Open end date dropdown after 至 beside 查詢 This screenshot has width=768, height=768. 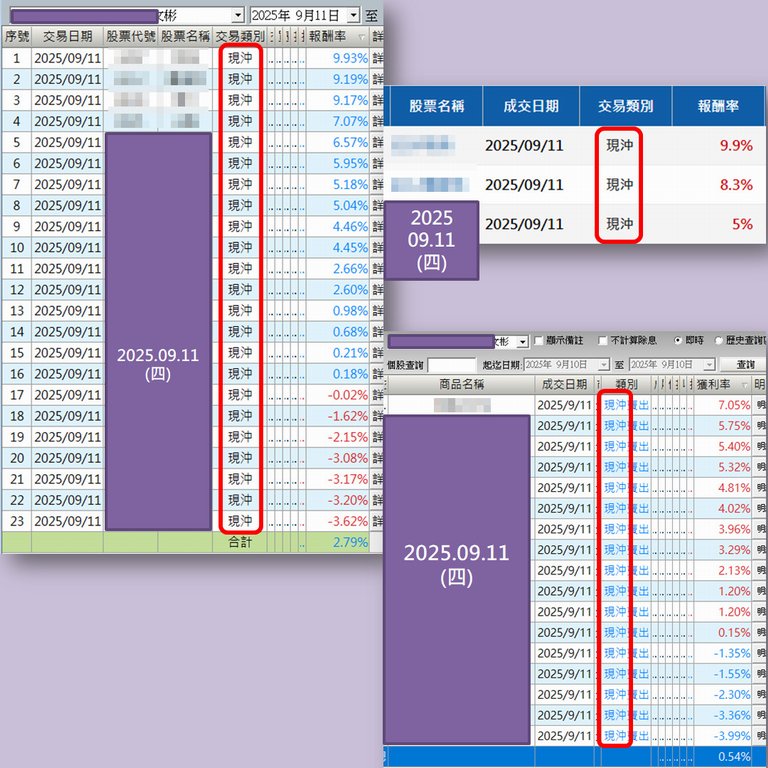point(708,365)
